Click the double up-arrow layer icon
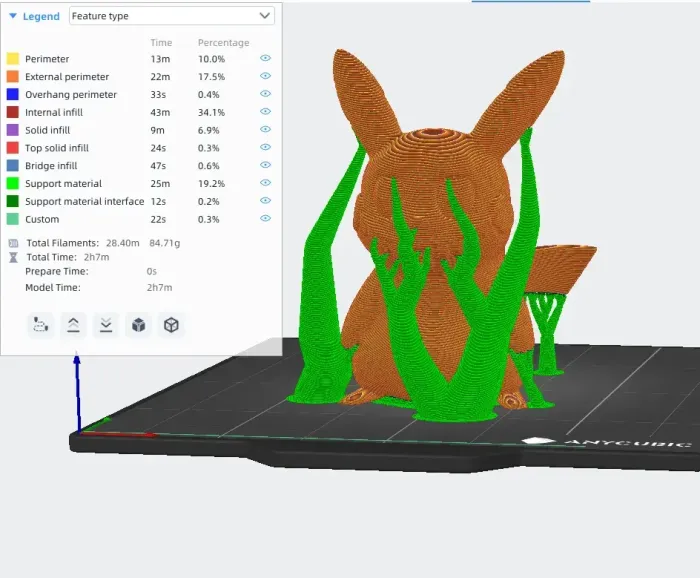Viewport: 700px width, 578px height. [x=73, y=325]
